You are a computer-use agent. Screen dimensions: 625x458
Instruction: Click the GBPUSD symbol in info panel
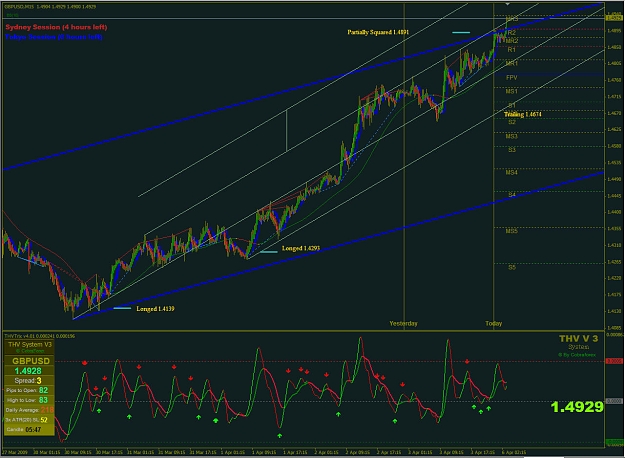pyautogui.click(x=31, y=361)
